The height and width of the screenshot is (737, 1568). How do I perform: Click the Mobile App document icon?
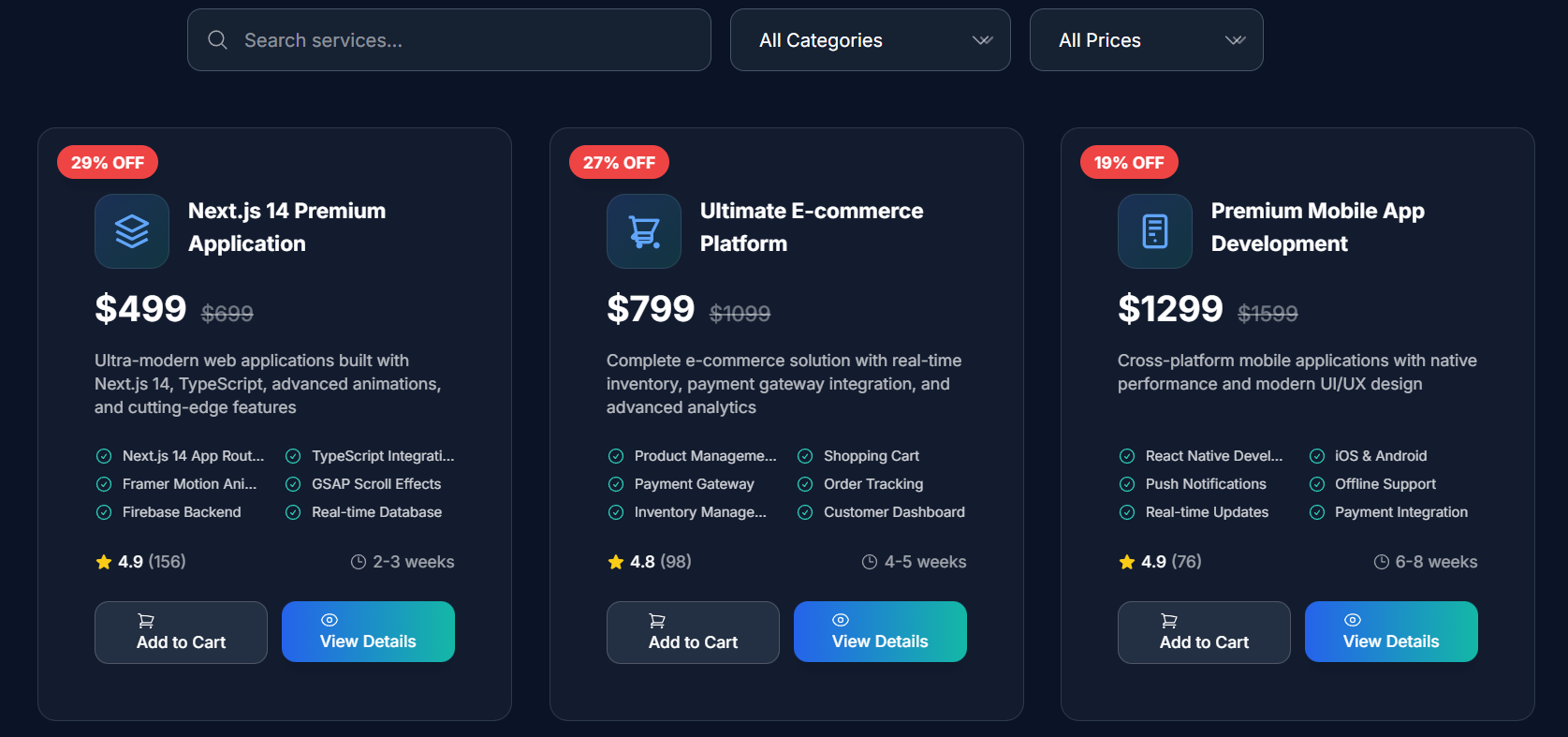(1155, 231)
